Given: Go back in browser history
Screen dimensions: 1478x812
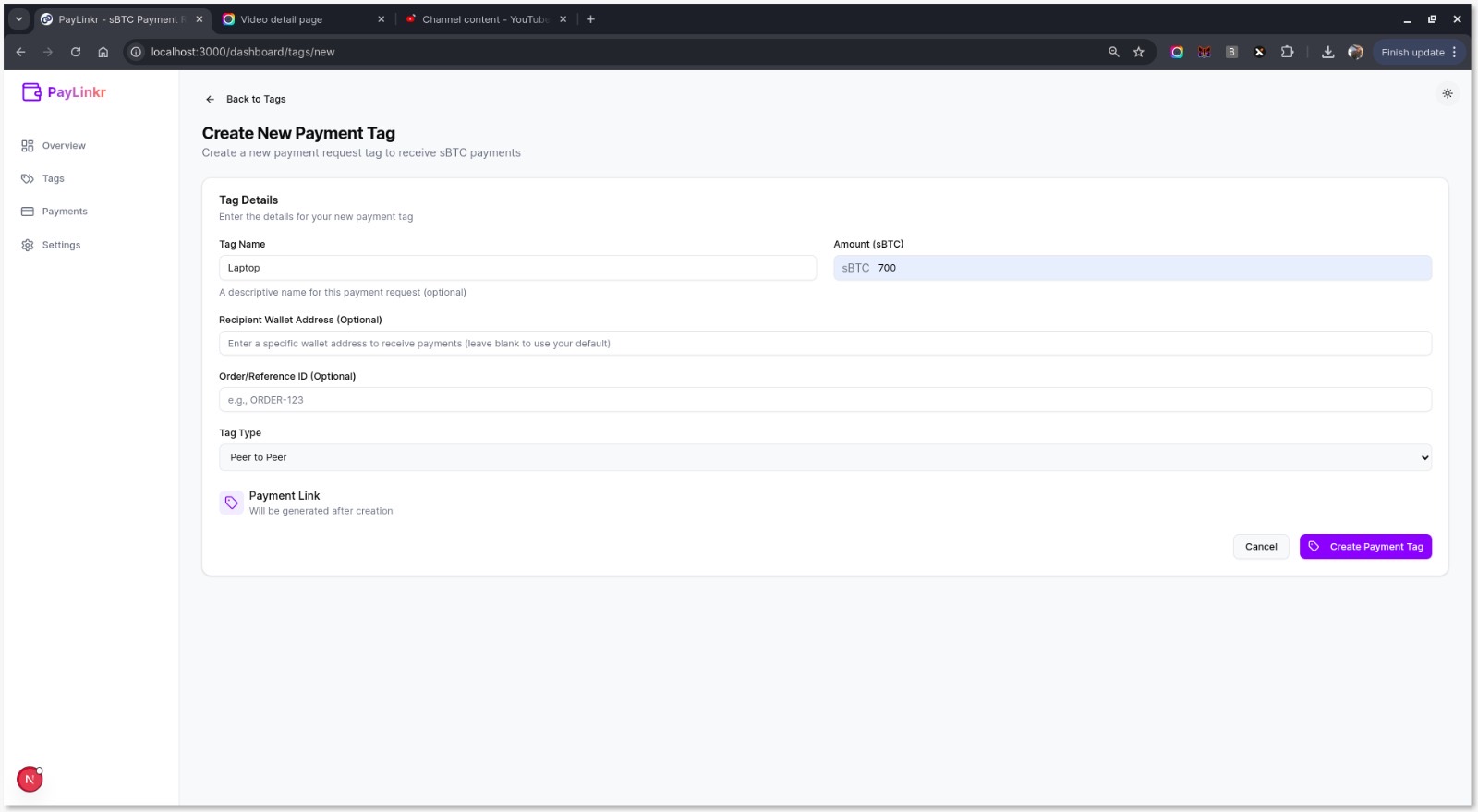Looking at the screenshot, I should click(x=20, y=52).
